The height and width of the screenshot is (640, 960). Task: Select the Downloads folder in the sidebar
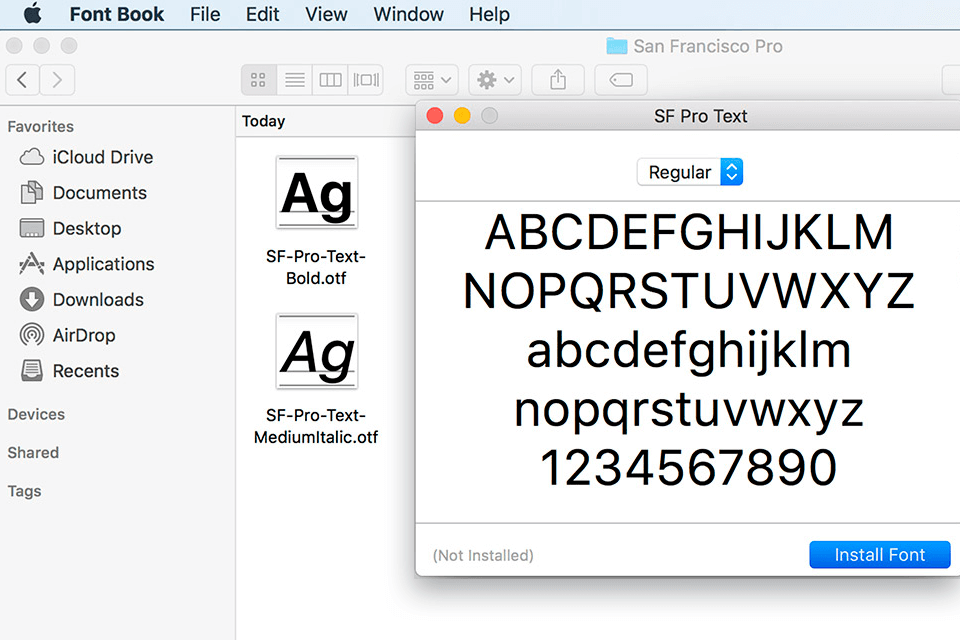95,299
